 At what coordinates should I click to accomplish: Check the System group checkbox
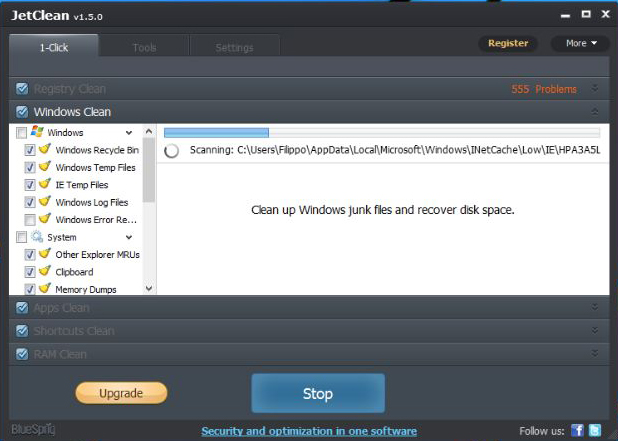tap(21, 237)
